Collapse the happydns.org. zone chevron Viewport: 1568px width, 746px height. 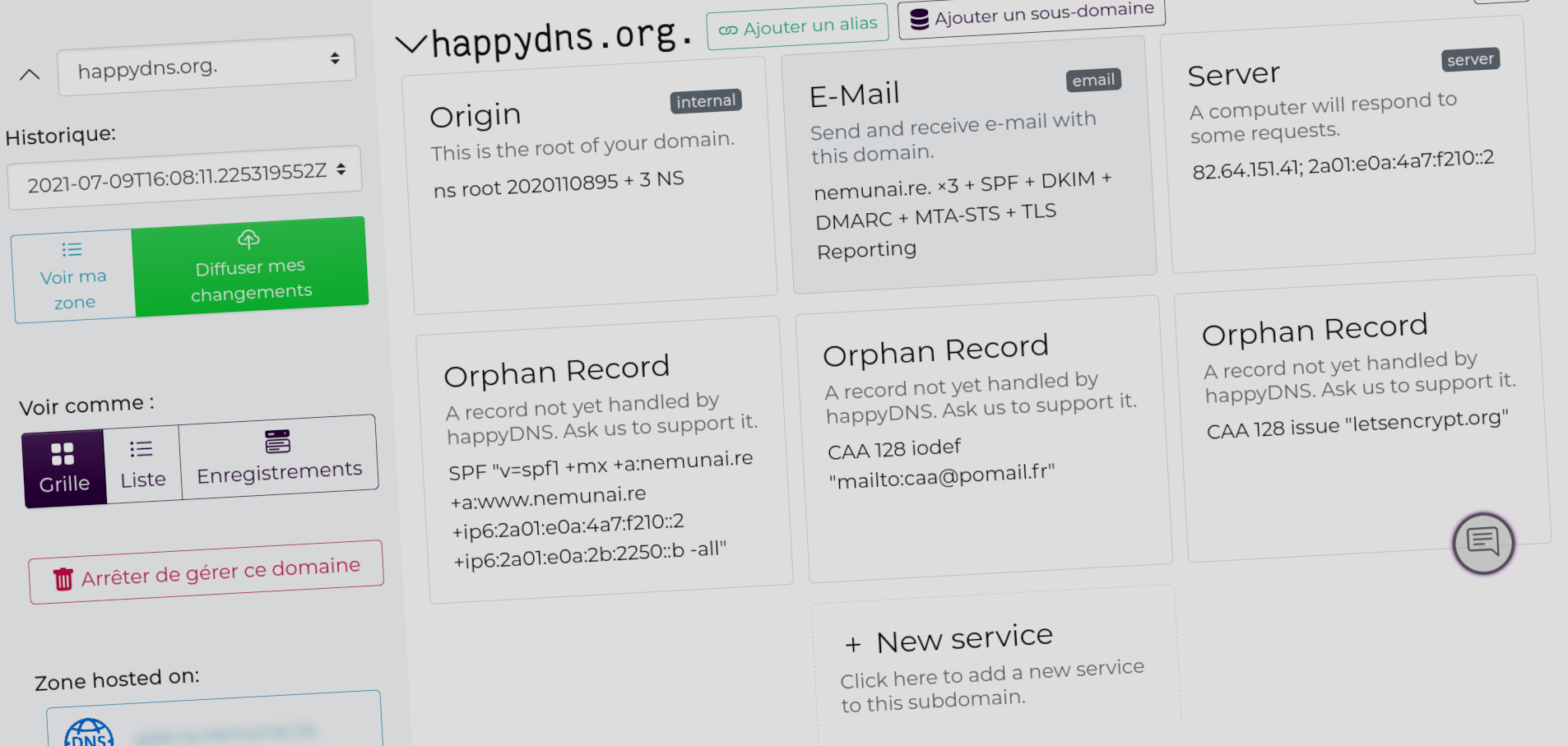411,44
